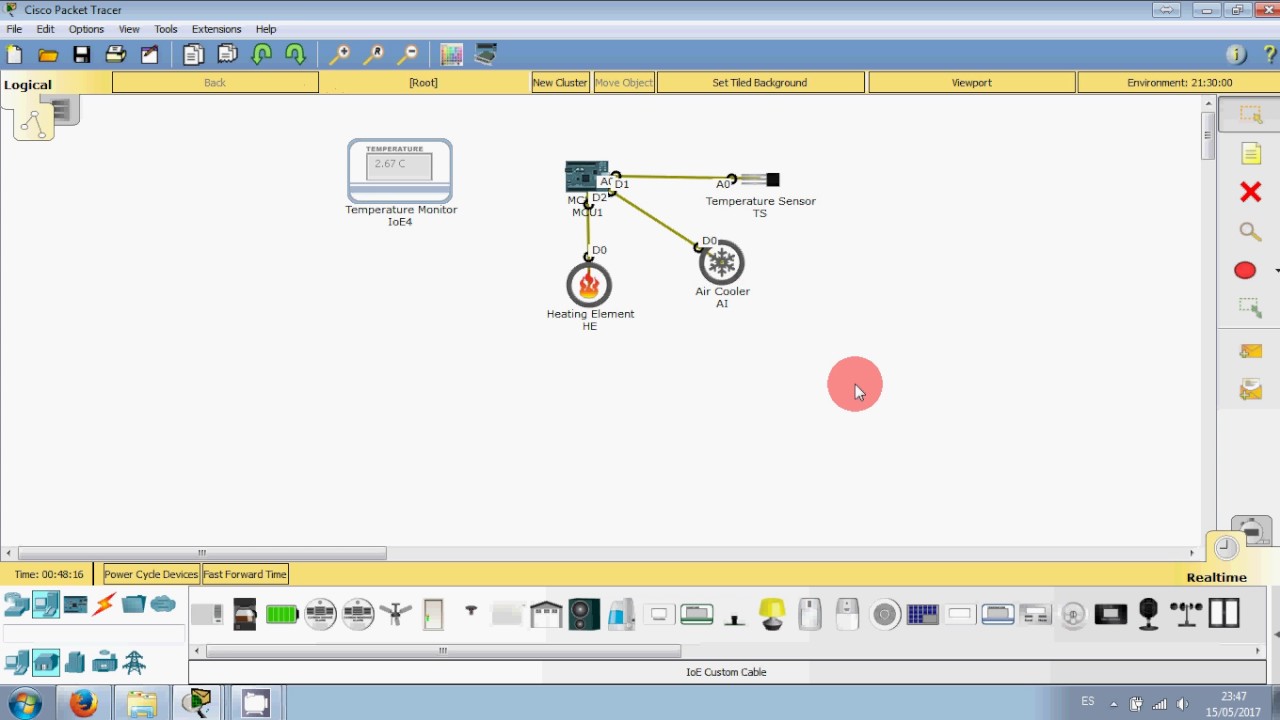Open the info icon in the toolbar

1236,55
